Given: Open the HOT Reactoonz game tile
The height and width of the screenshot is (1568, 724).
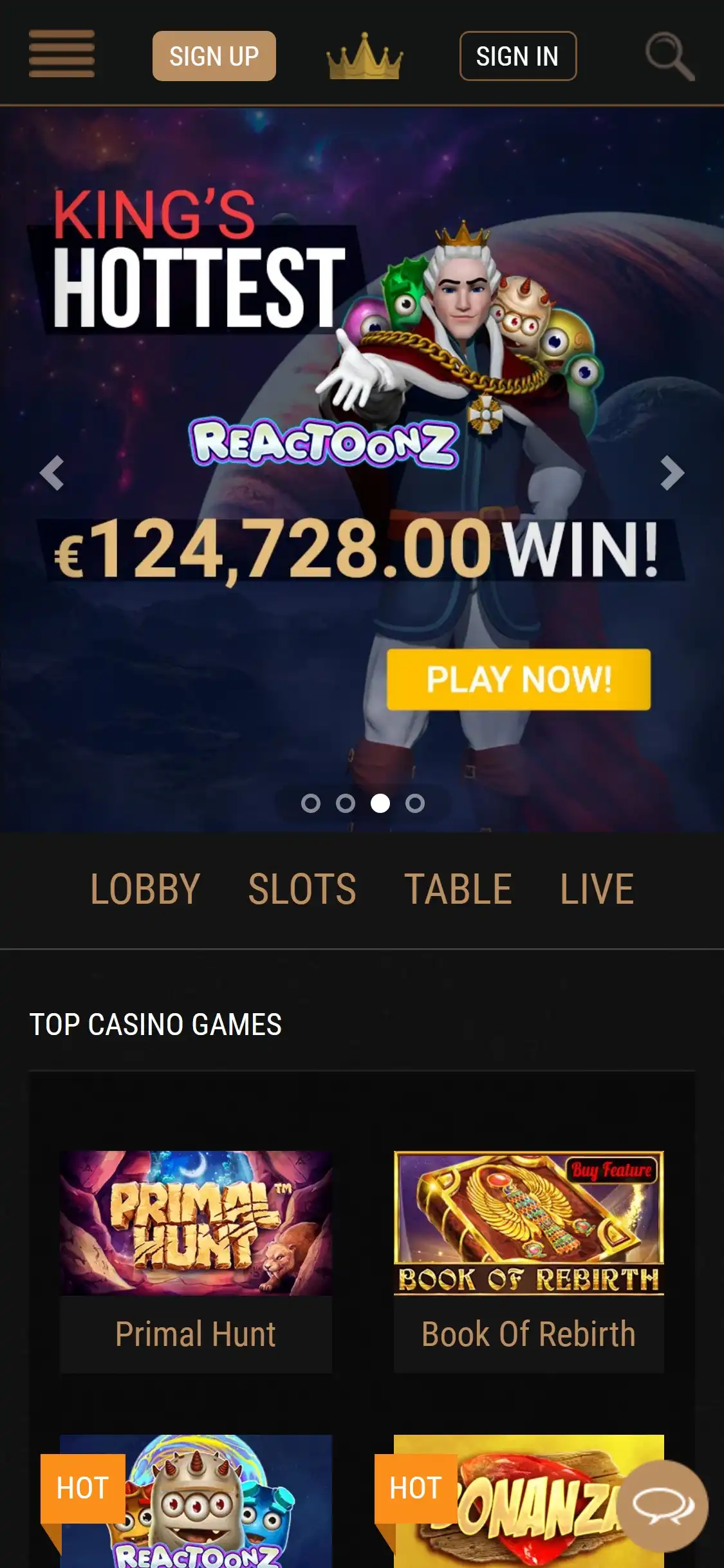Looking at the screenshot, I should click(x=196, y=1501).
